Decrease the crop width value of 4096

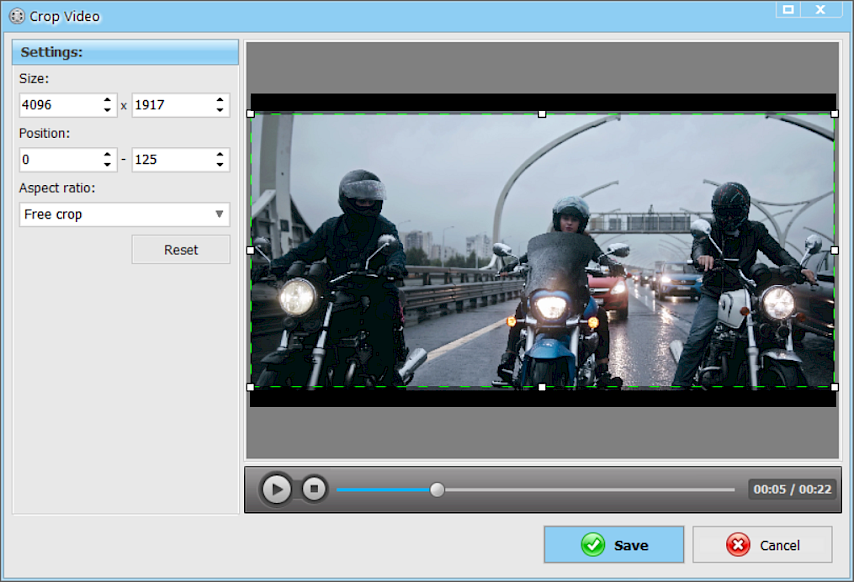(107, 110)
